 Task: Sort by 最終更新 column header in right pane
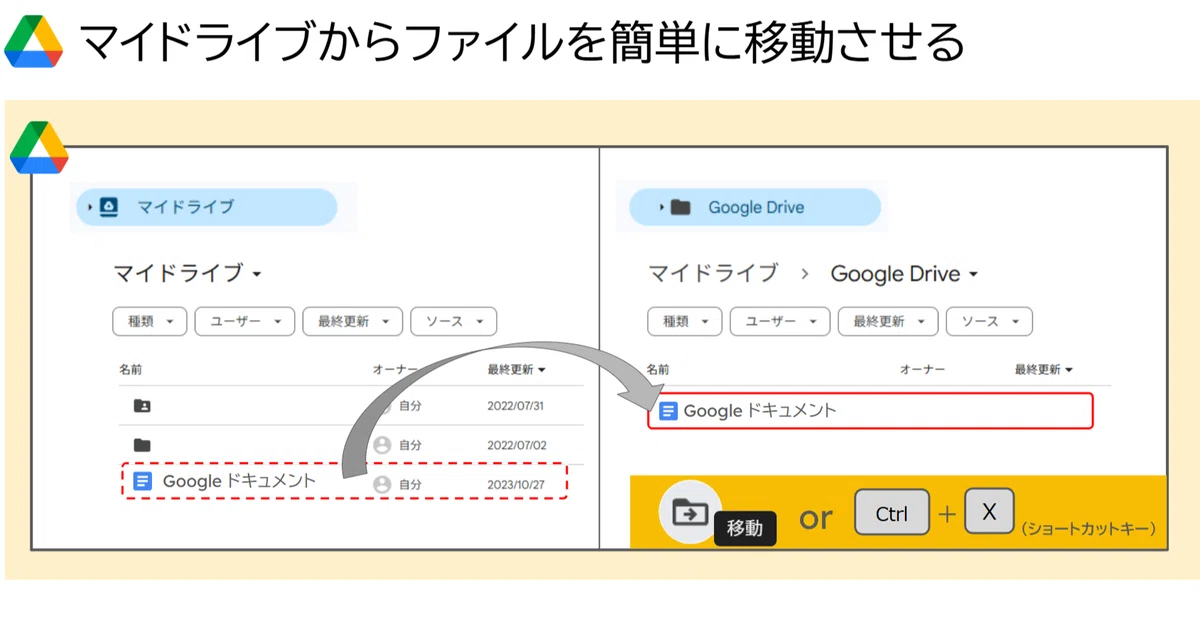1043,369
